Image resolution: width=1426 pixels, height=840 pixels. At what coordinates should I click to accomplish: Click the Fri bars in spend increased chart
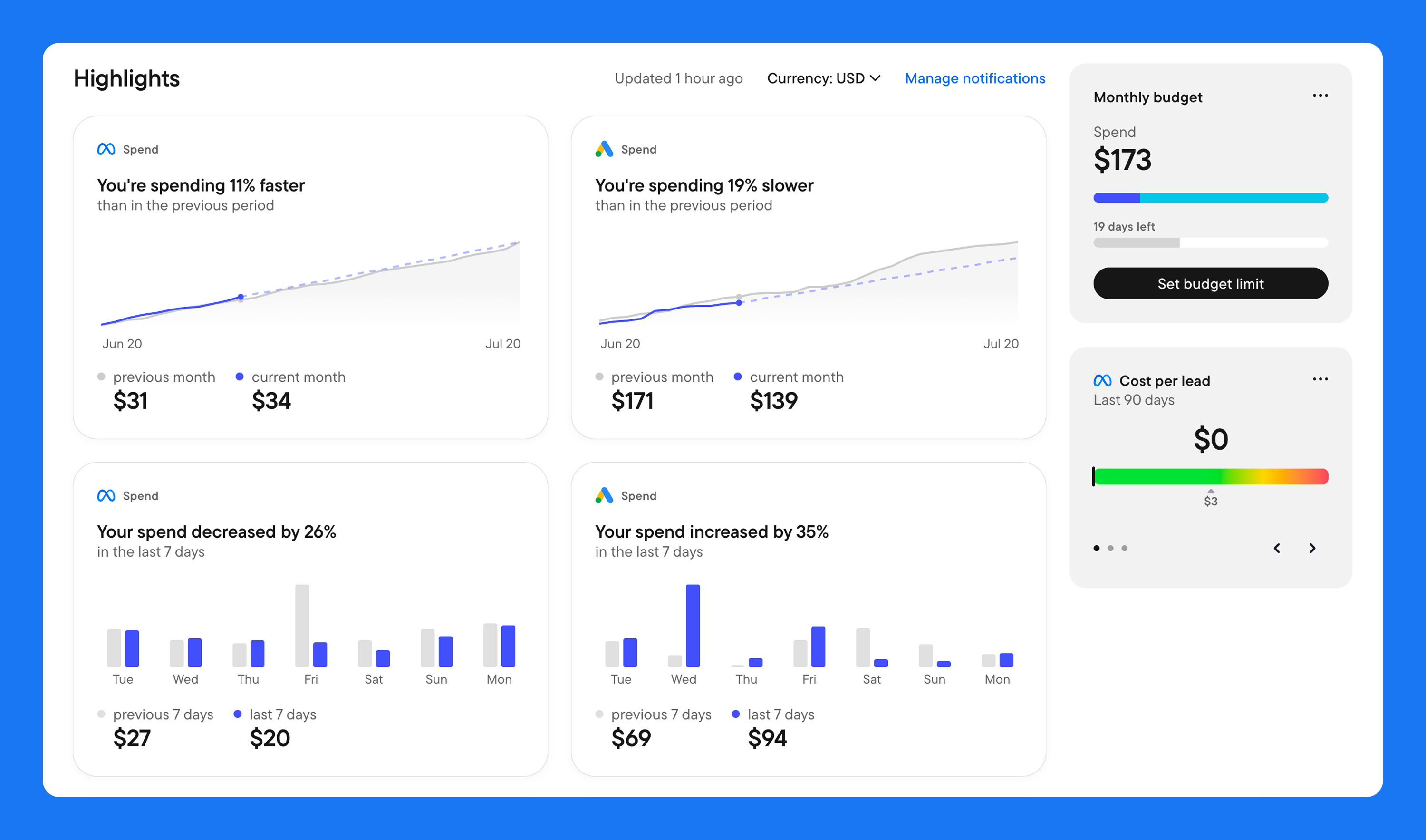click(809, 647)
